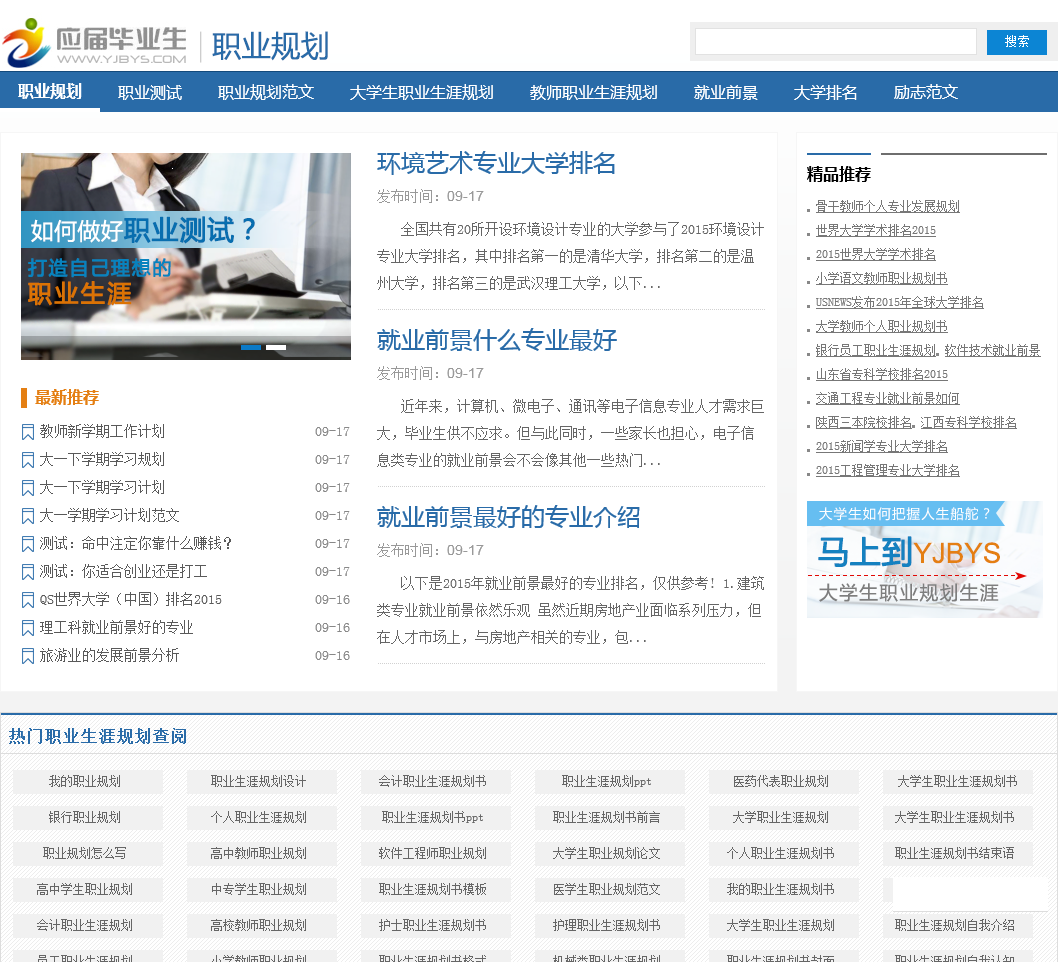
Task: Click bookmark icon beside 大一下学期学习规划
Action: 28,460
